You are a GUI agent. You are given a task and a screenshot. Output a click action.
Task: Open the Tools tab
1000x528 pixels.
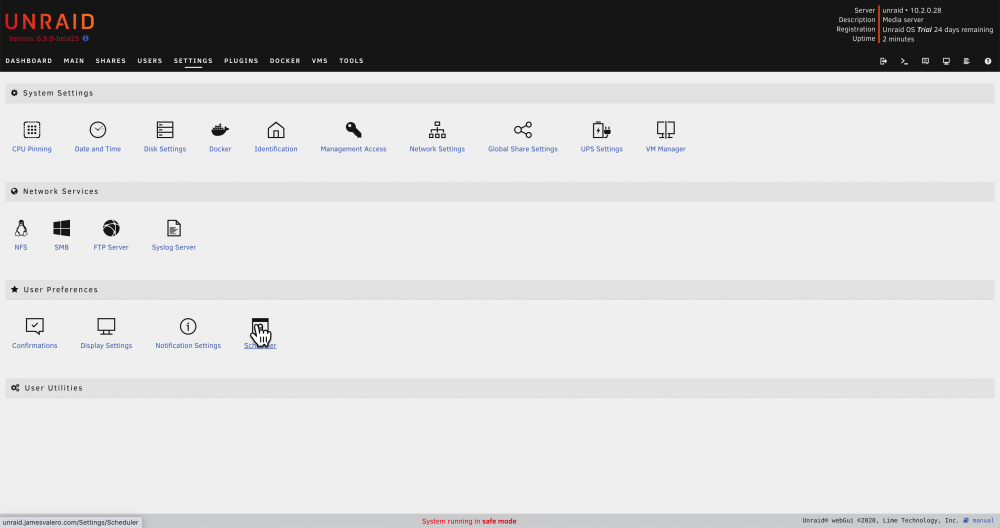coord(351,61)
